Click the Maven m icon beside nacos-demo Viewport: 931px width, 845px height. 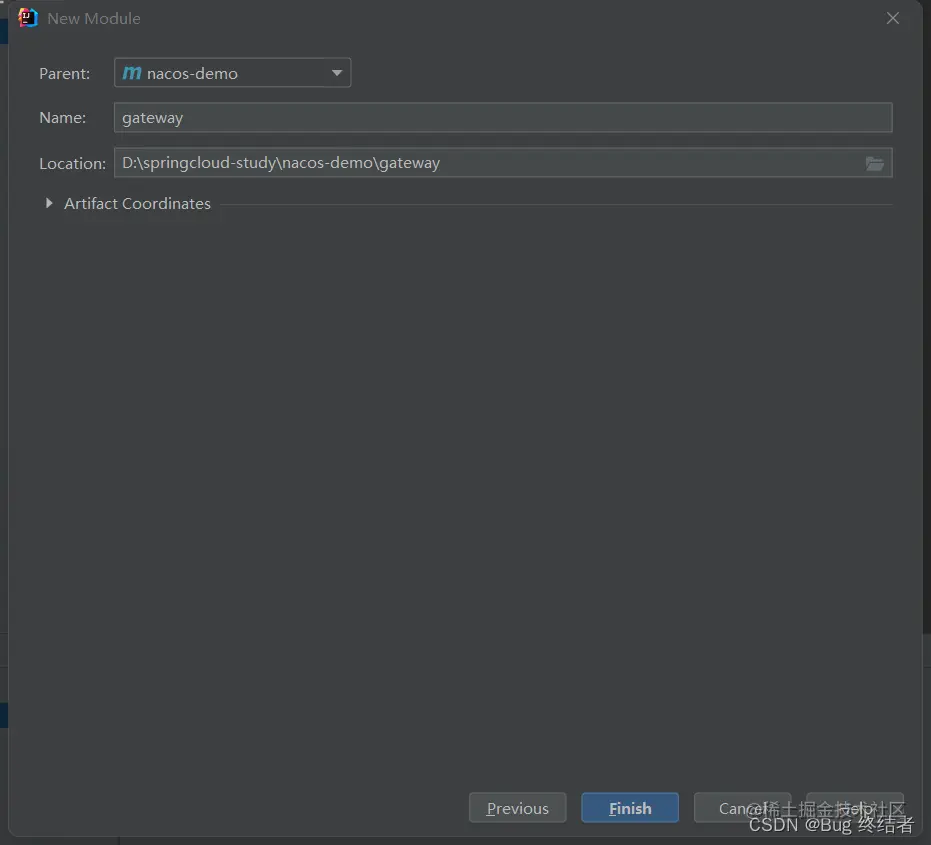132,73
